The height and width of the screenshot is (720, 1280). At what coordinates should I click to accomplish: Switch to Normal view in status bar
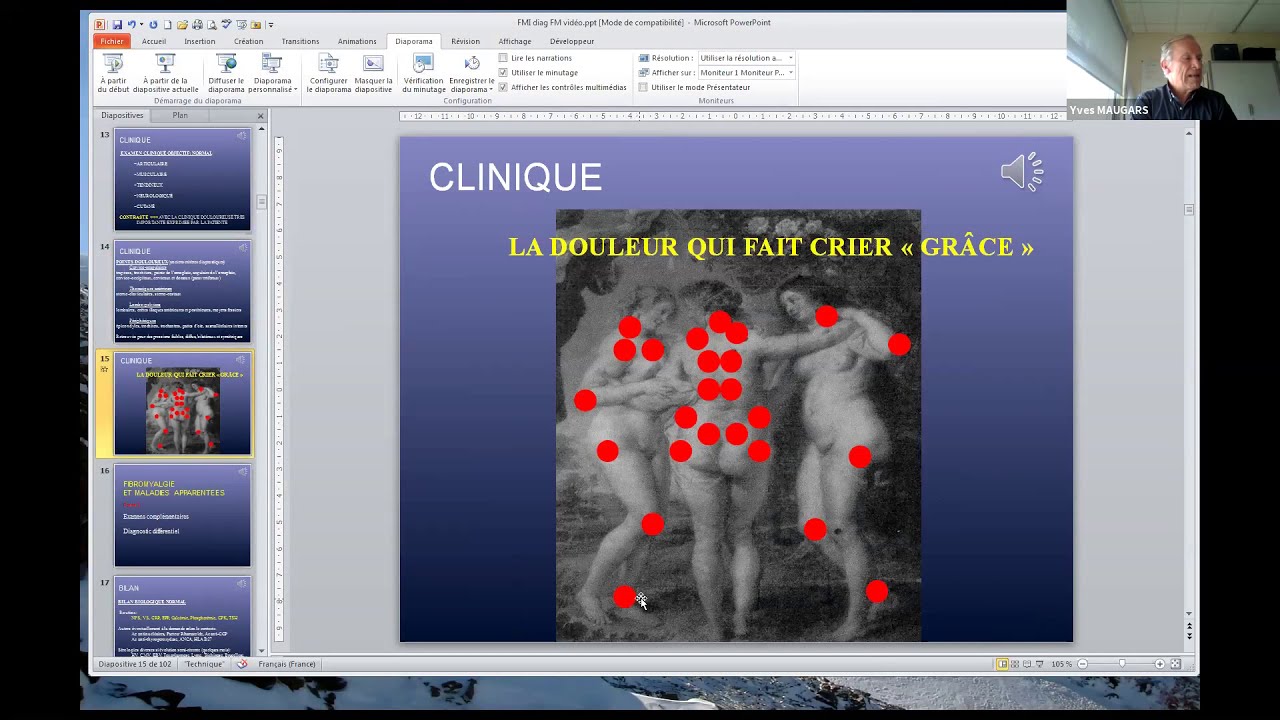[x=1002, y=664]
